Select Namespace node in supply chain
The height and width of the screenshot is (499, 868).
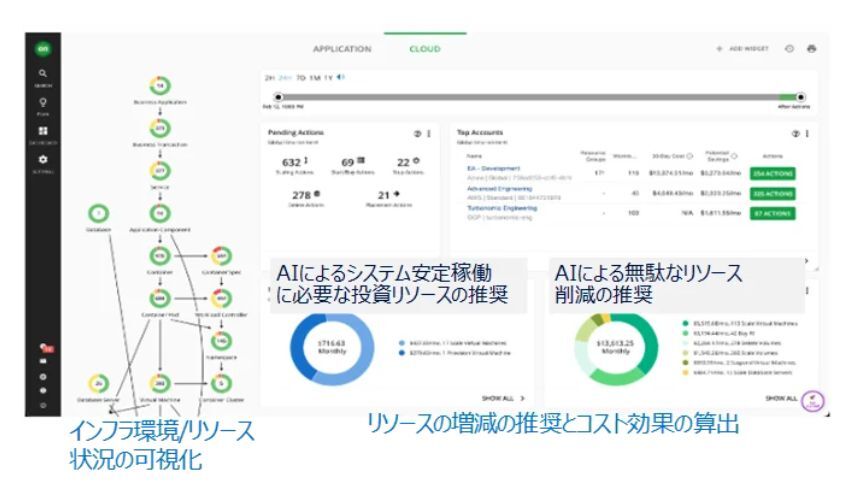point(221,341)
